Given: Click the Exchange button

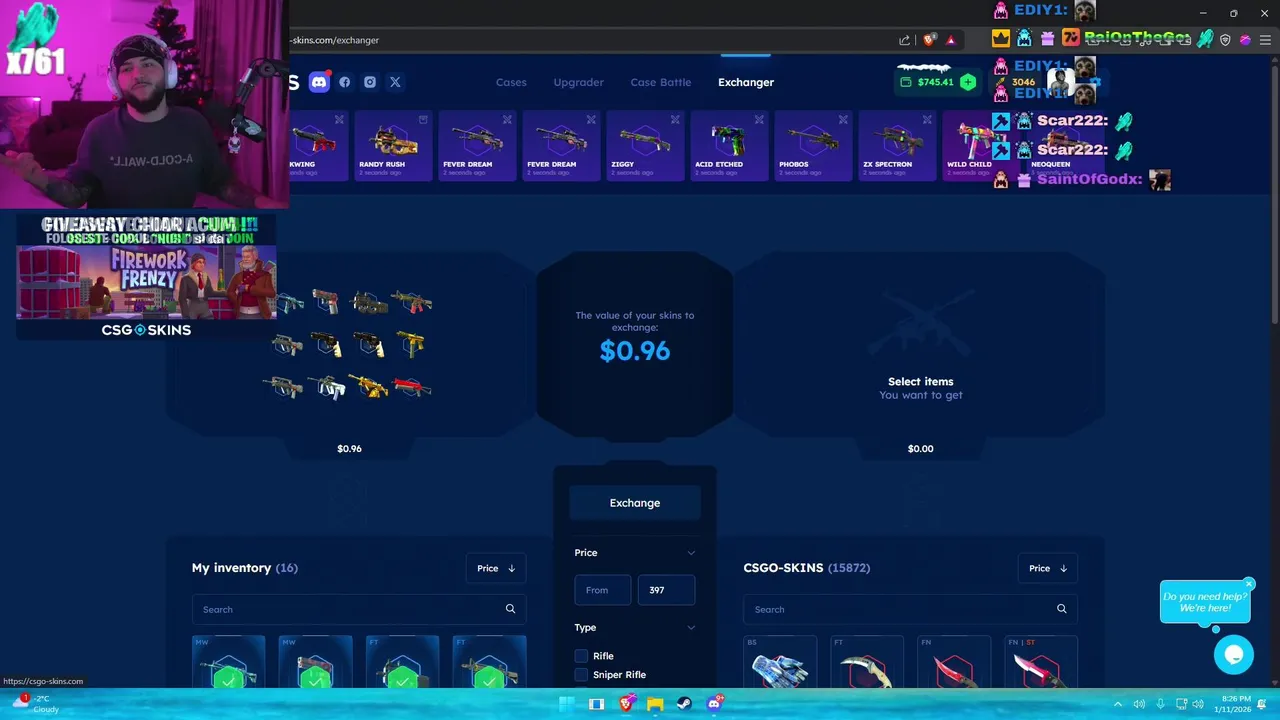Looking at the screenshot, I should pos(635,503).
